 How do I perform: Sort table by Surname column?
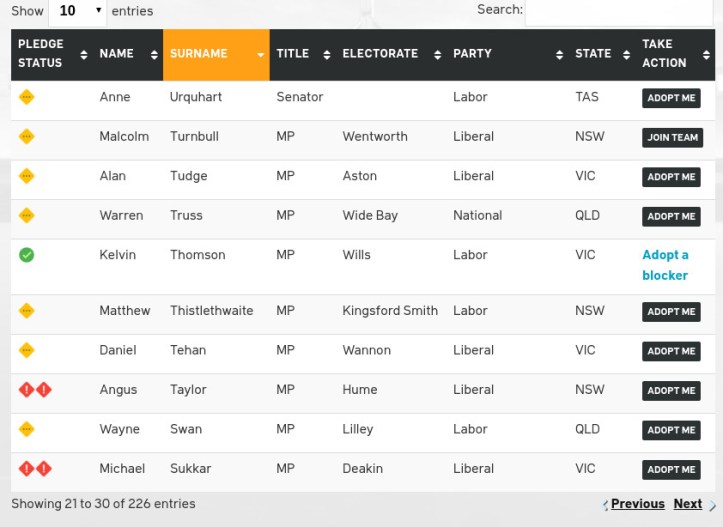215,54
